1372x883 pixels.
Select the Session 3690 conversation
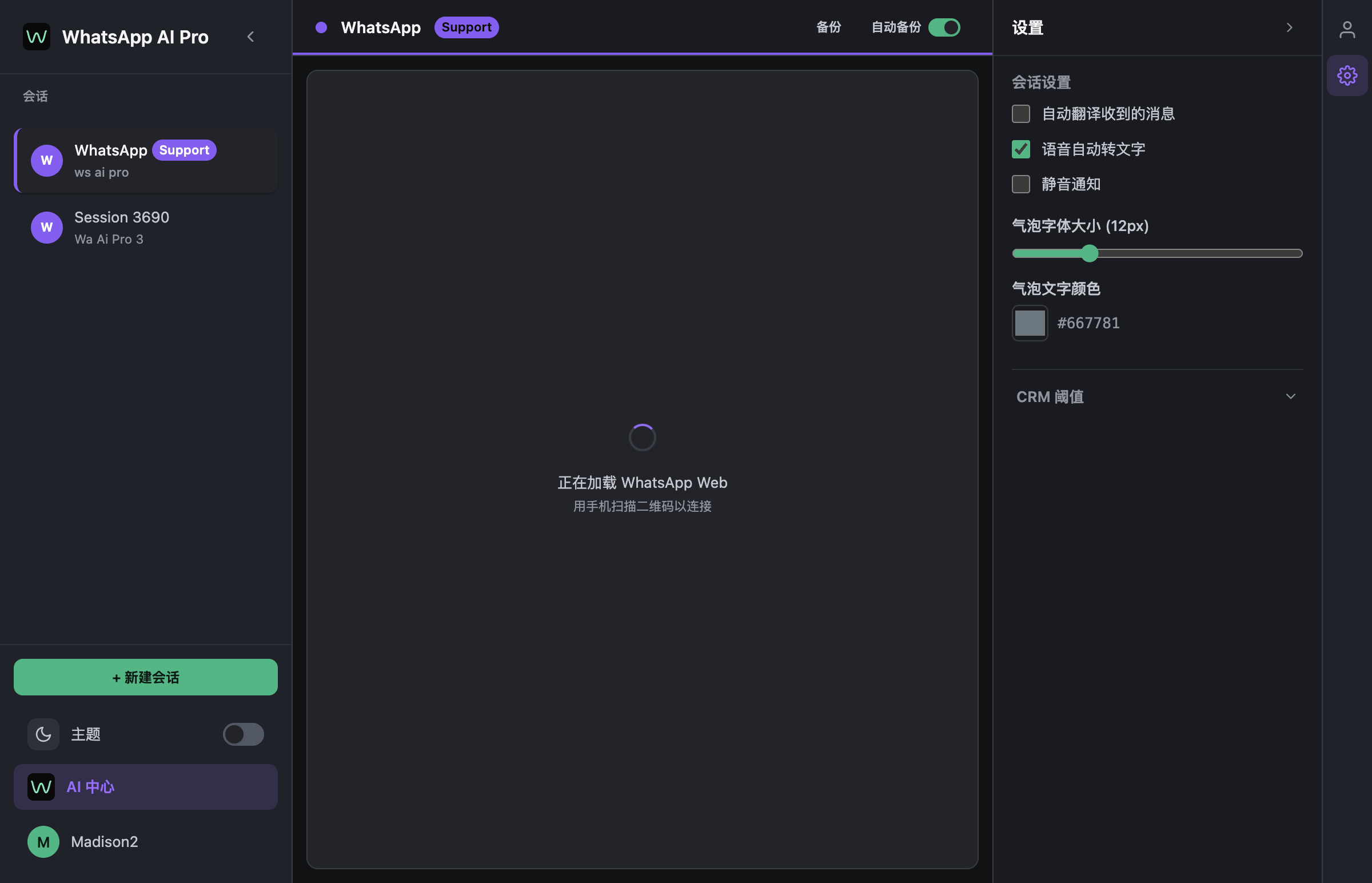147,228
